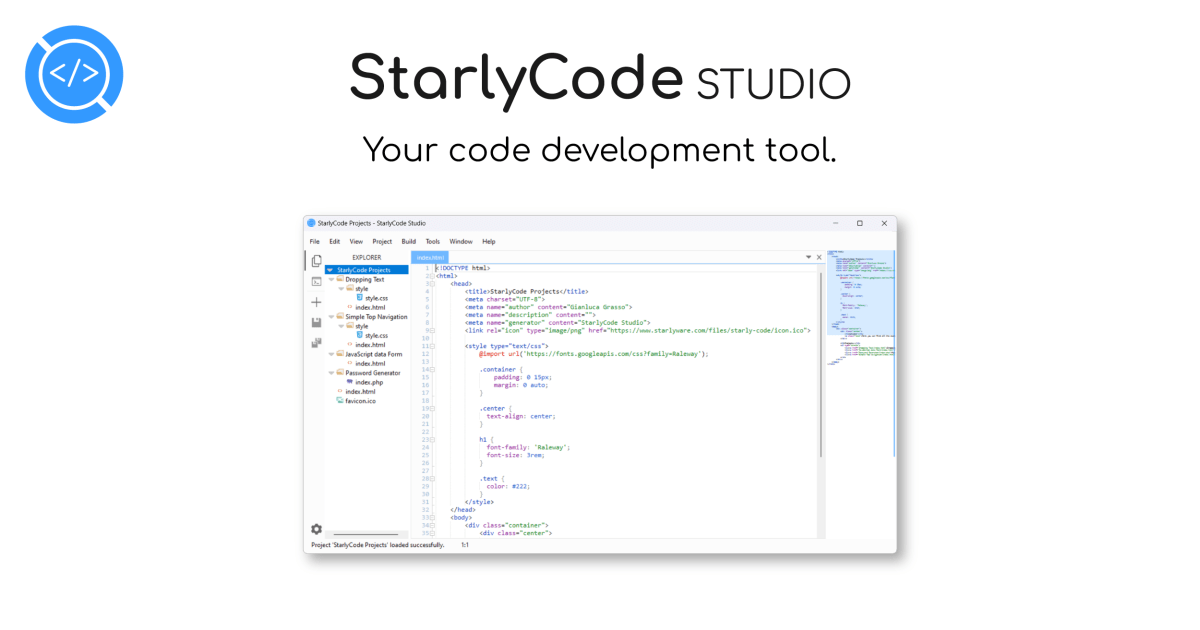This screenshot has width=1200, height=630.
Task: Fold the .container rule at line 14
Action: 432,369
